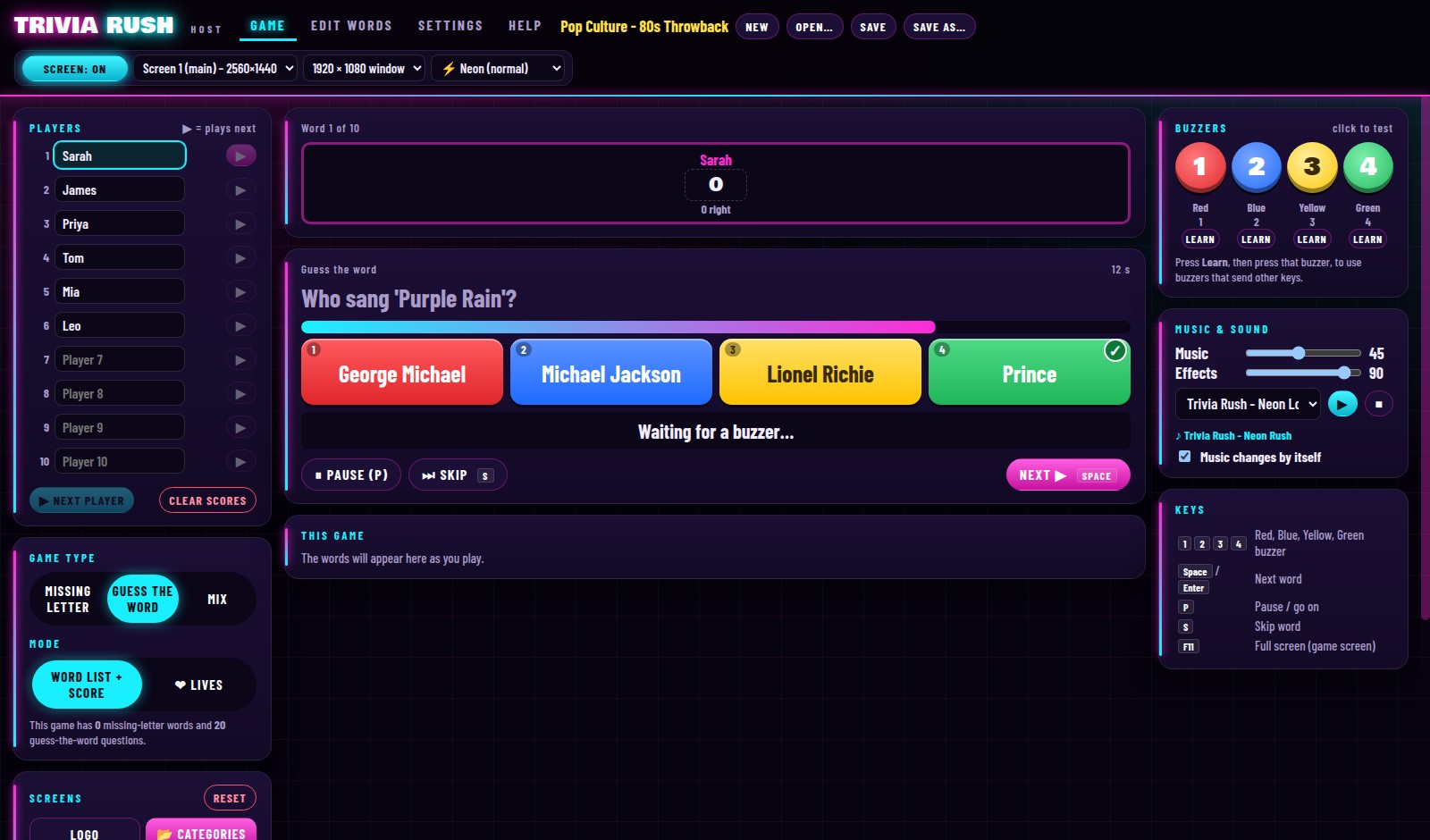1430x840 pixels.
Task: Learn key for Red buzzer
Action: tap(1199, 239)
